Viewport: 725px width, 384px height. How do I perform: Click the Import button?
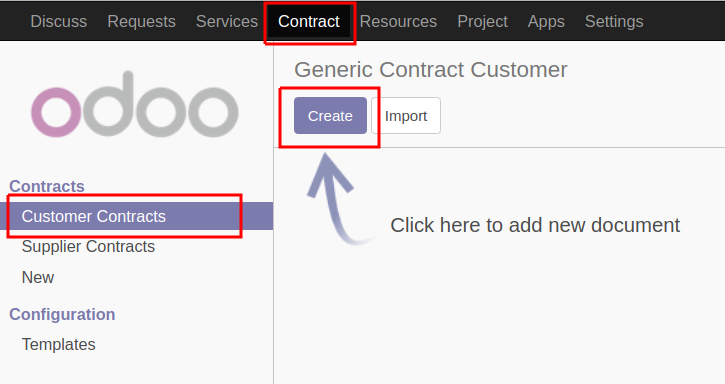(406, 116)
